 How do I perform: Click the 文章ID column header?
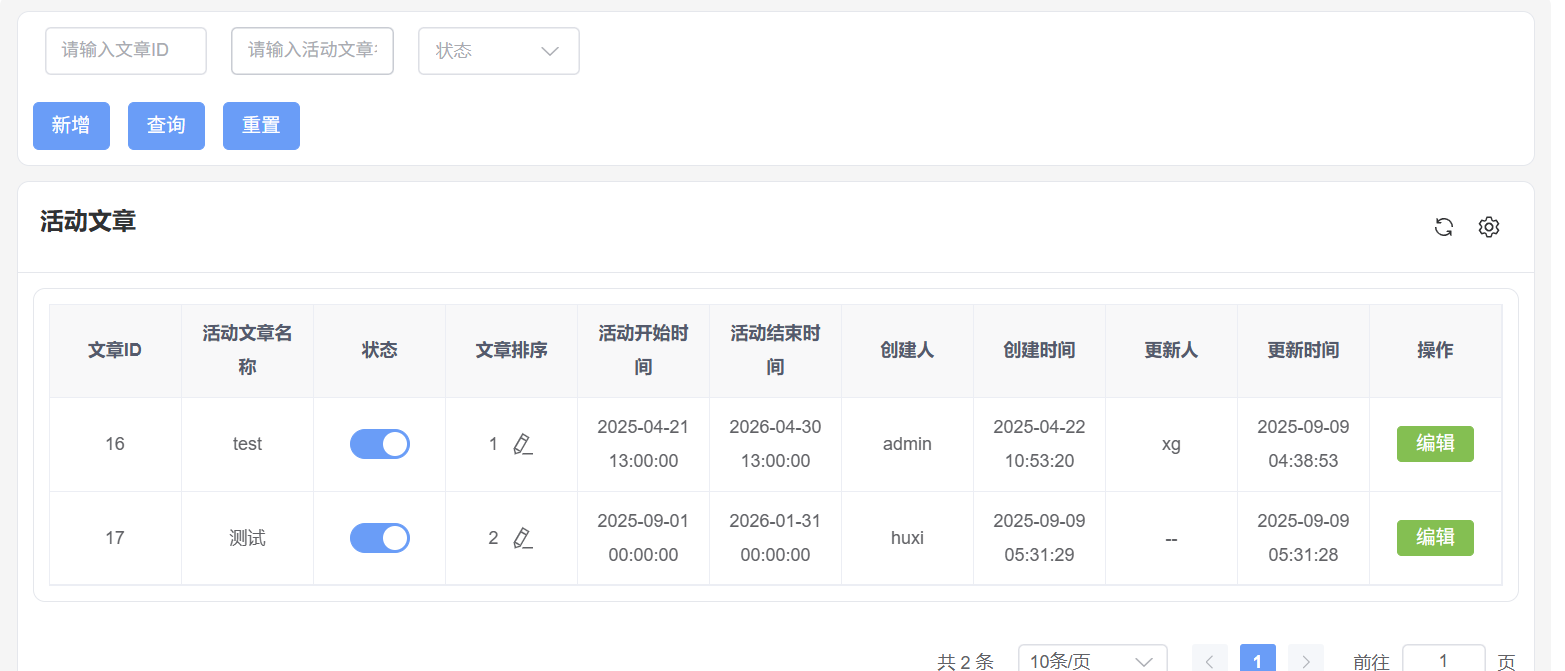(x=115, y=351)
